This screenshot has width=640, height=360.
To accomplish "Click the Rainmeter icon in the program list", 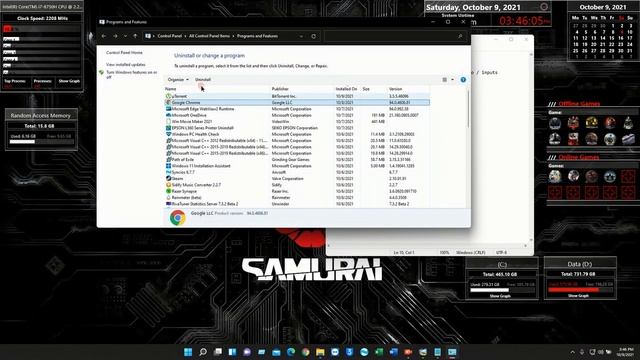I will click(168, 198).
